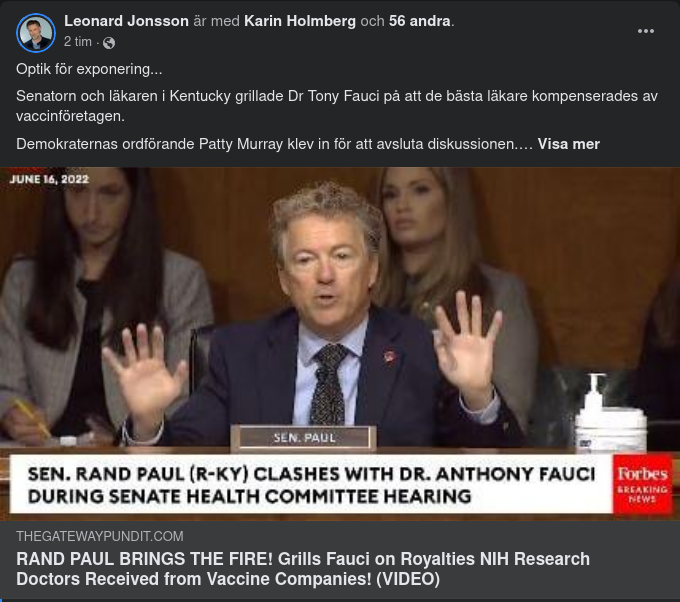Open THEGATEWAYPUNDIT.COM source link
Screen dimensions: 680x602
pos(100,536)
